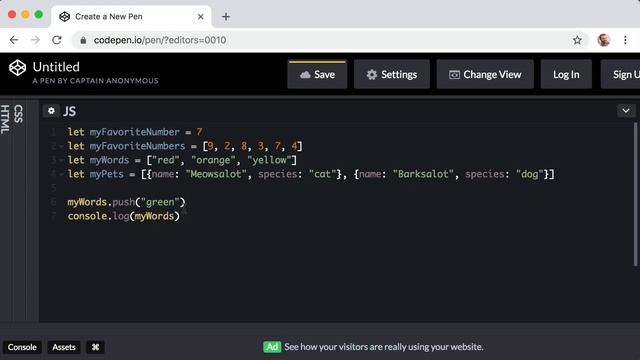Viewport: 640px width, 360px height.
Task: Click the layout icon on Change View
Action: click(454, 75)
